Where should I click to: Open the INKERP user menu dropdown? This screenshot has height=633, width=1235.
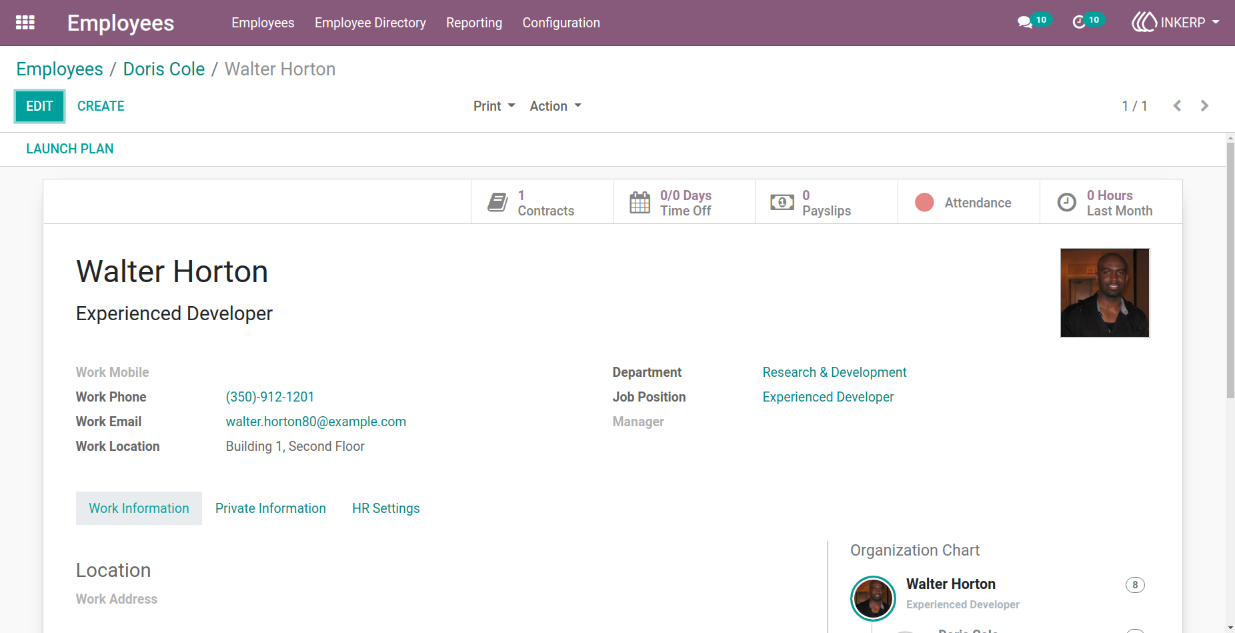click(x=1175, y=22)
